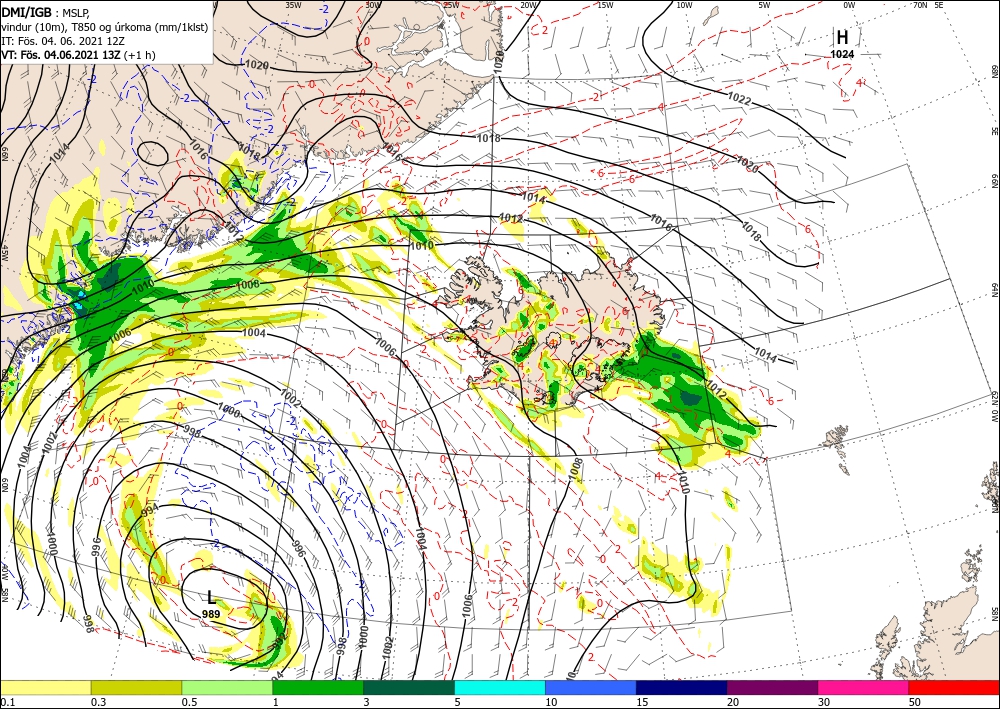Click the '989' low pressure value
The image size is (1000, 709).
click(211, 614)
